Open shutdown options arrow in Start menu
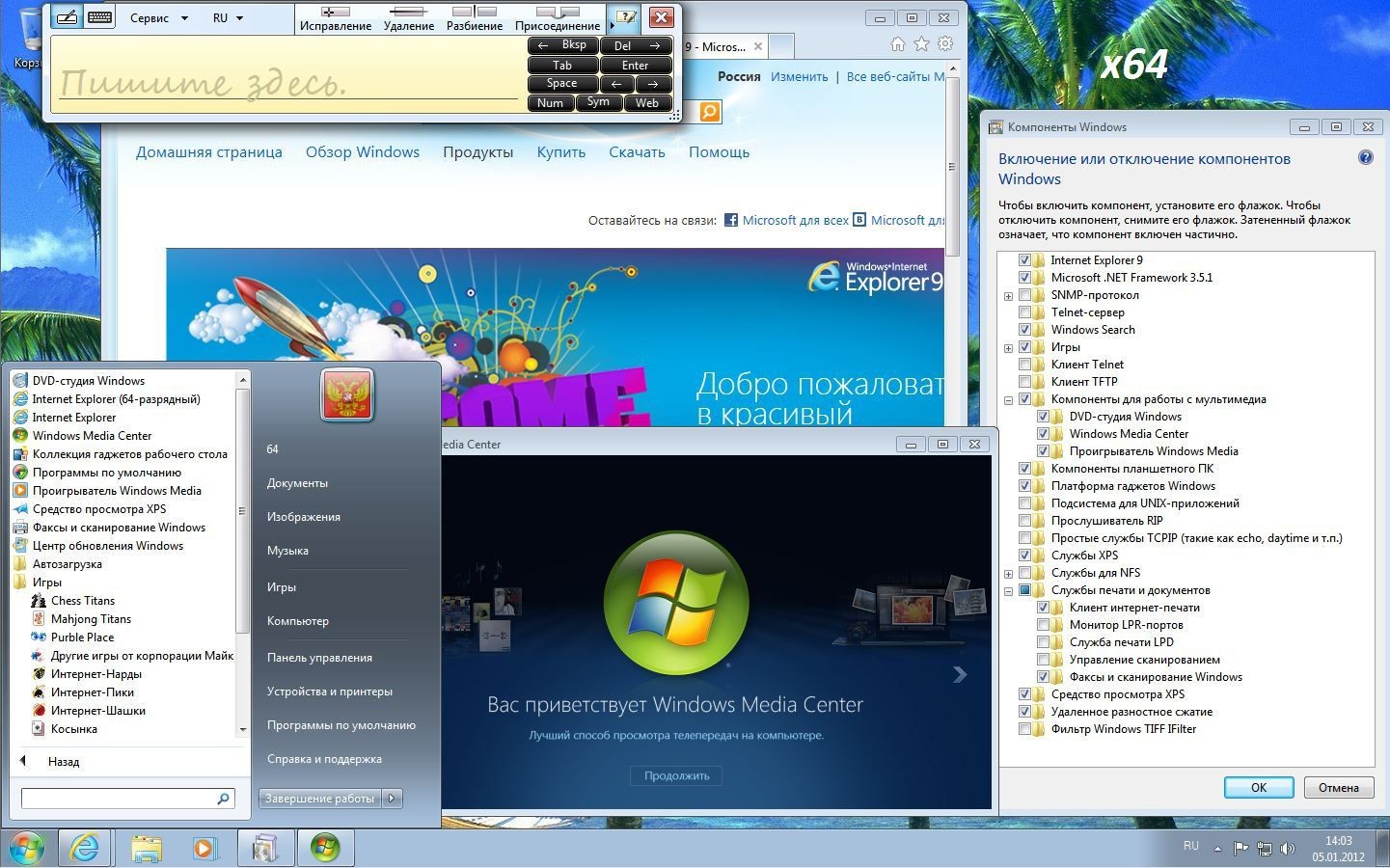 pos(392,798)
